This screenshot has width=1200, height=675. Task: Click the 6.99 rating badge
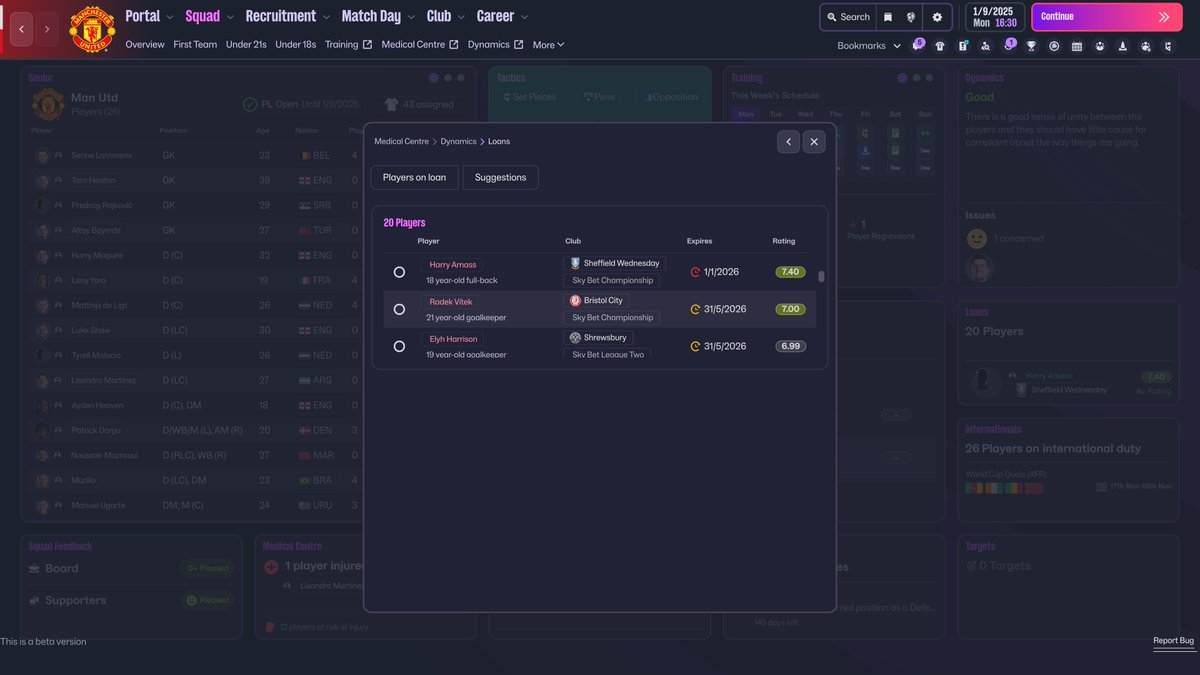coord(790,346)
